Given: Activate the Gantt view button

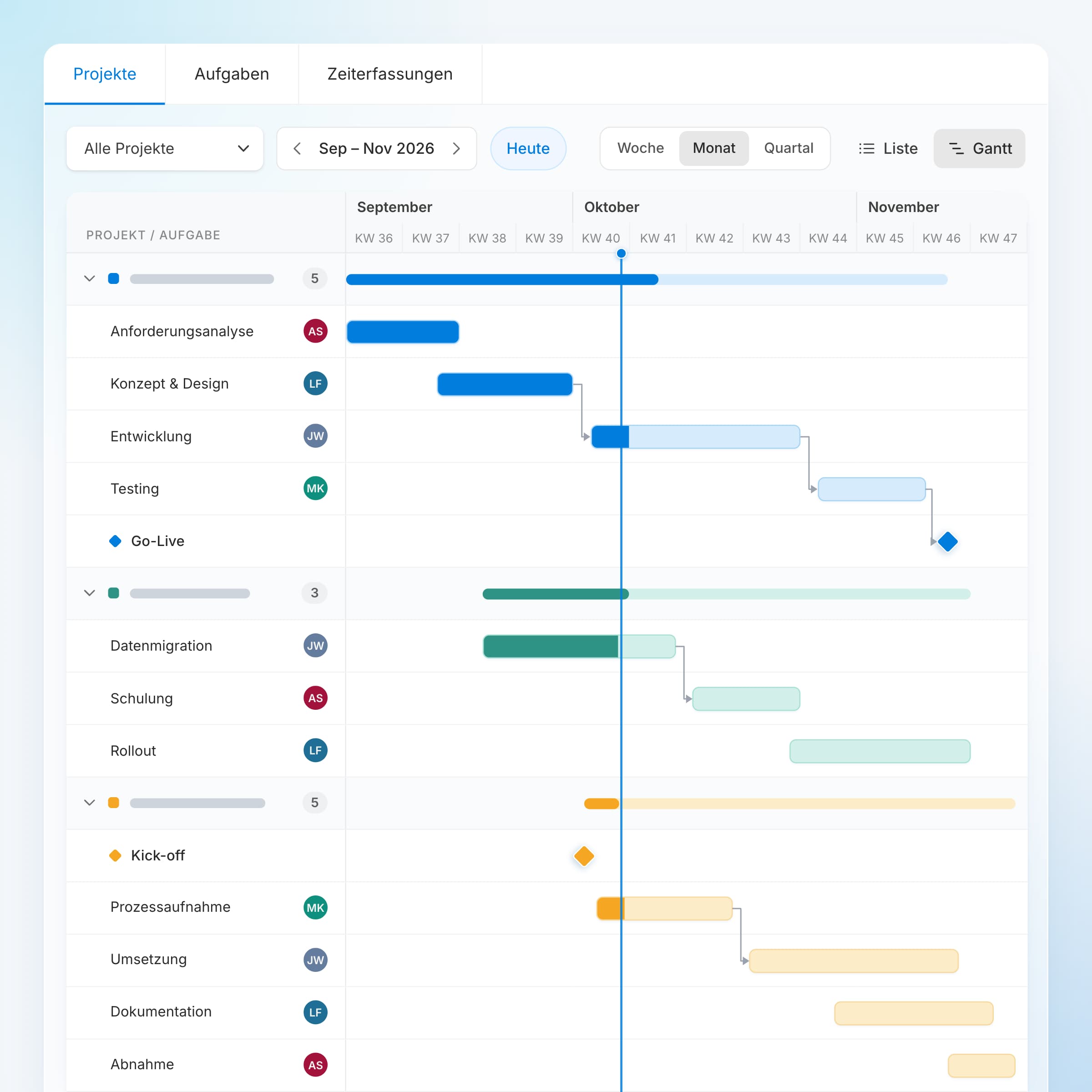Looking at the screenshot, I should tap(979, 149).
